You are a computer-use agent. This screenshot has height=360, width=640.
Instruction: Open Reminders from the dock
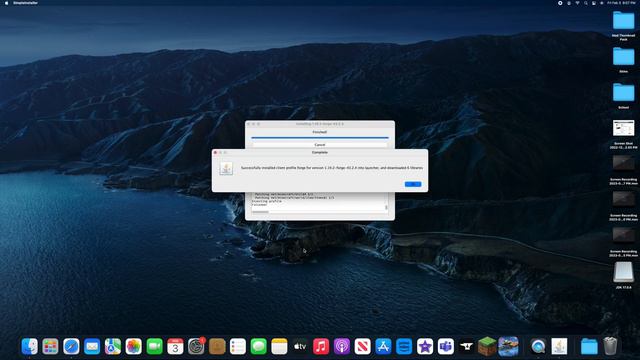point(238,347)
